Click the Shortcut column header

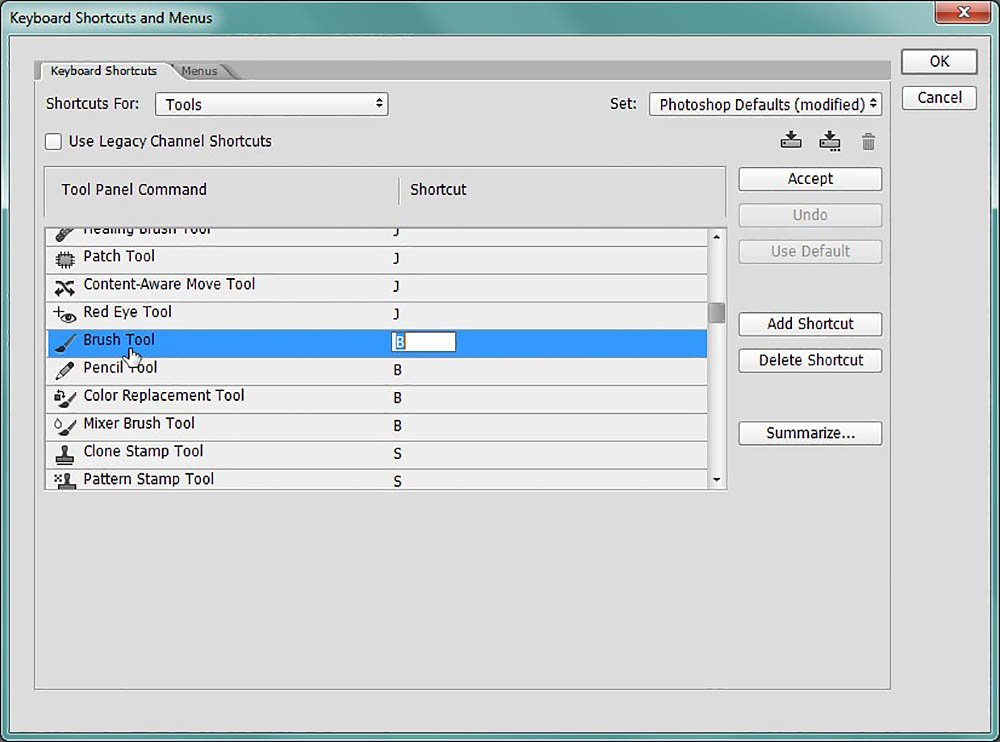(x=438, y=189)
